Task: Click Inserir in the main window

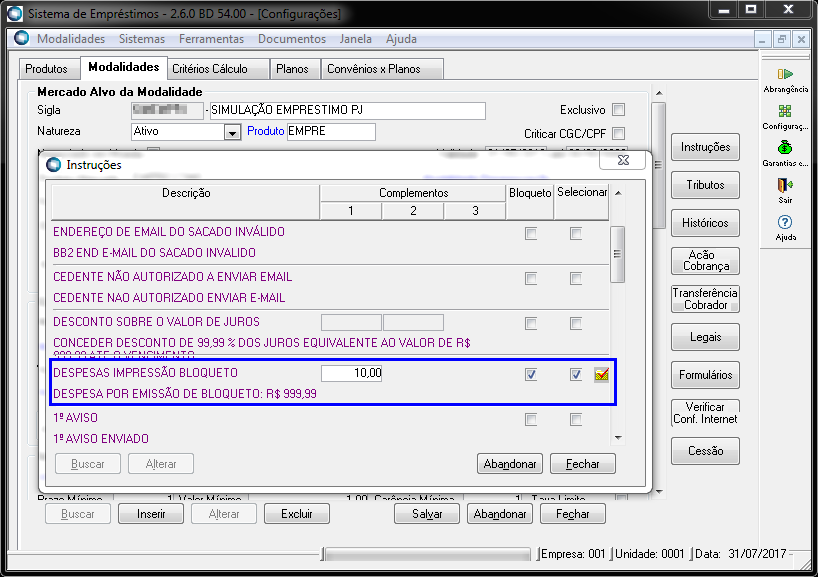Action: [151, 514]
